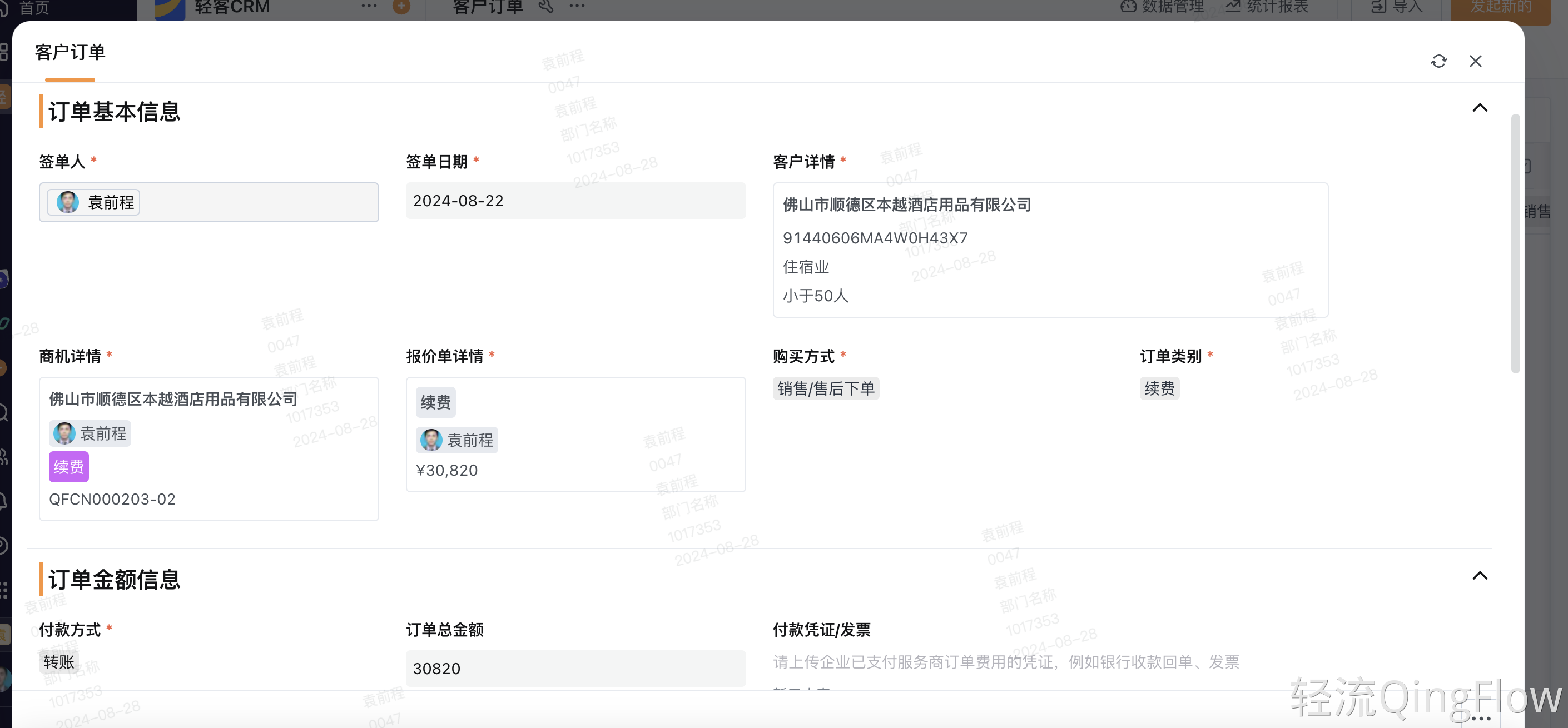Open the 数据管理 data management icon

(x=1130, y=7)
